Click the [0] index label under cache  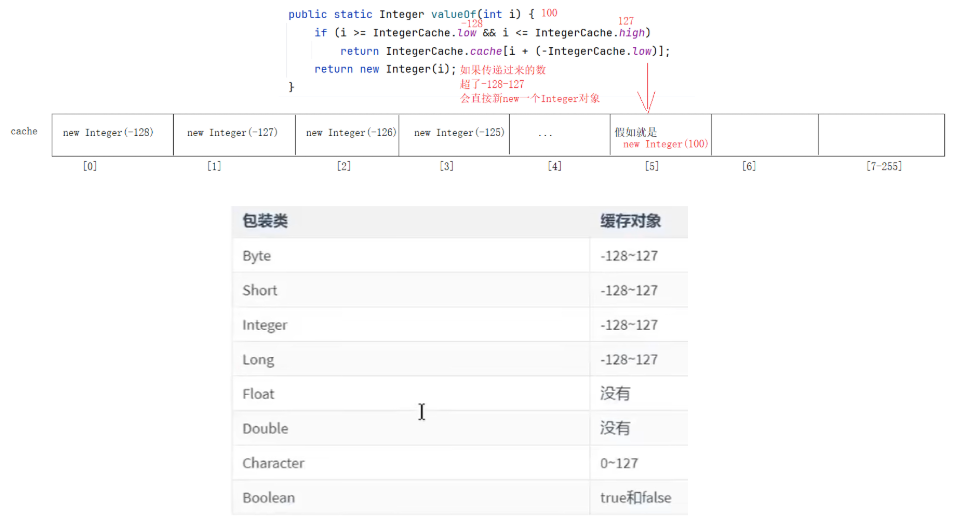pos(90,166)
